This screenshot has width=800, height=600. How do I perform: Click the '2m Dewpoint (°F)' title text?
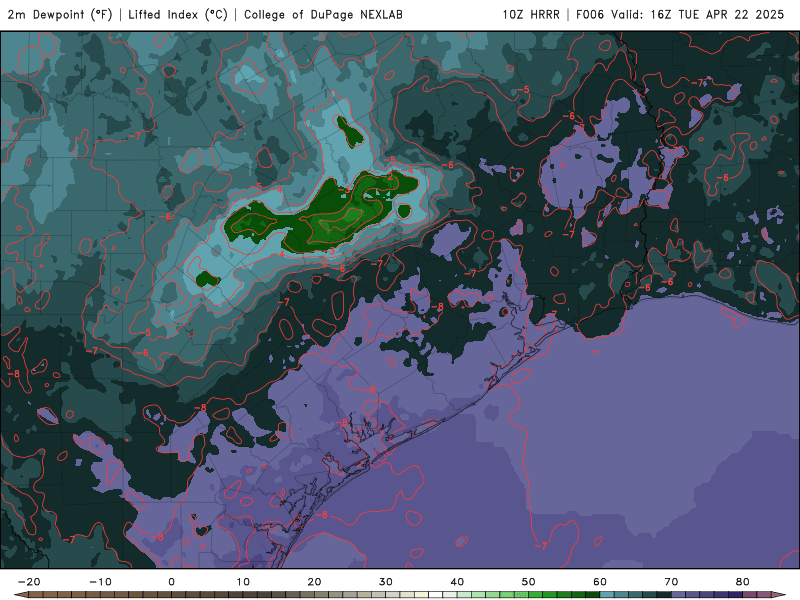(x=60, y=14)
